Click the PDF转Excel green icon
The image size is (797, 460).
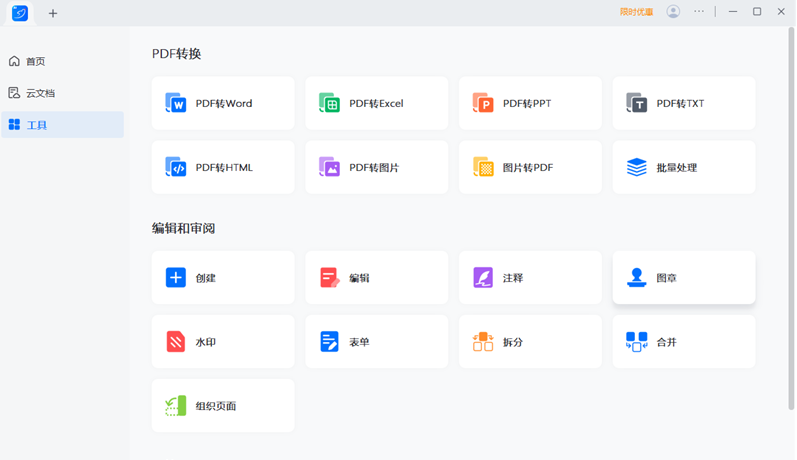[x=329, y=103]
